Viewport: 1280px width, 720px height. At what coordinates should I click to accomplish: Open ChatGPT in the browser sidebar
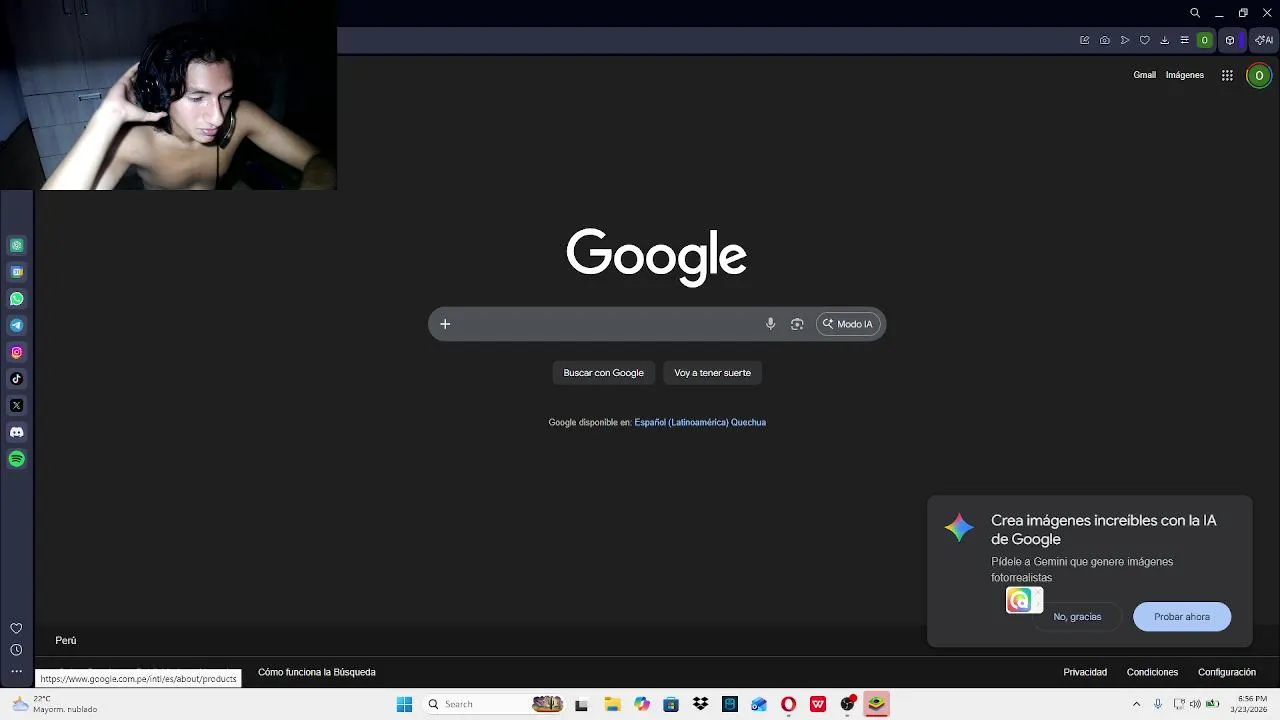pos(17,245)
